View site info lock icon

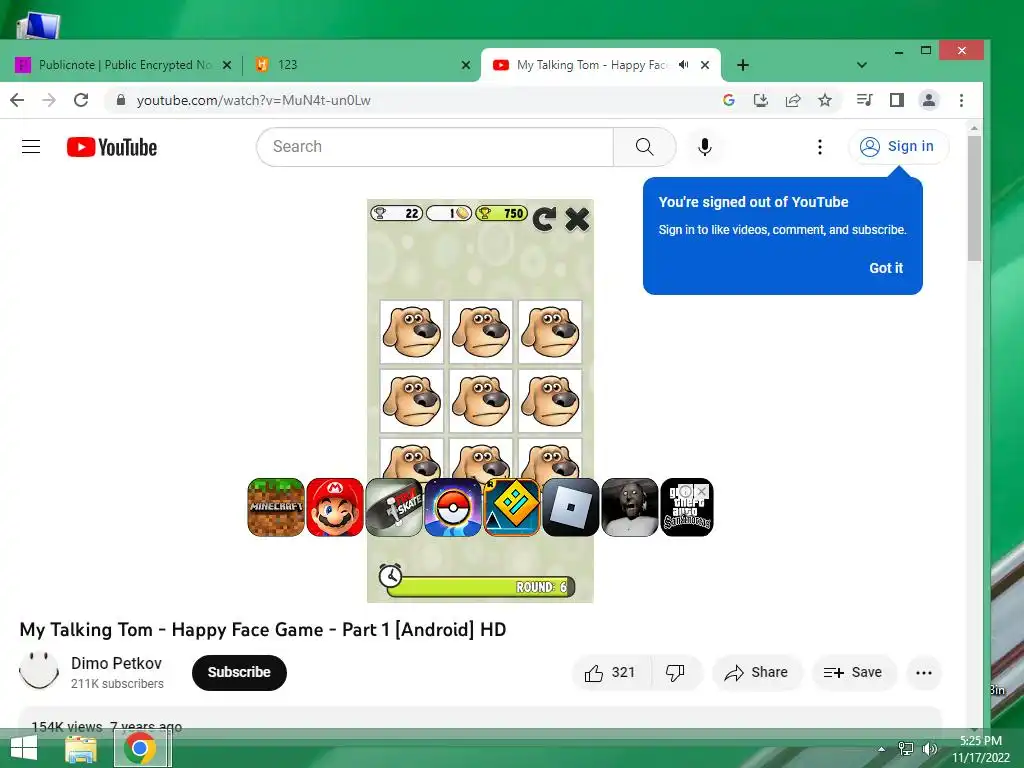[x=120, y=100]
